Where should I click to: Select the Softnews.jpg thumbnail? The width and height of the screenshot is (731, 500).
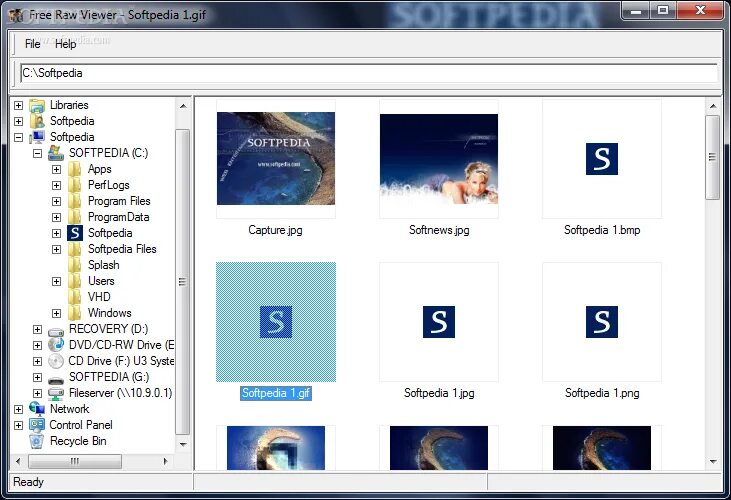click(x=439, y=158)
